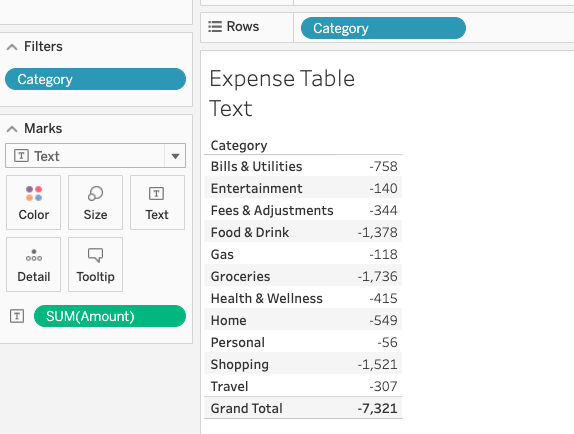This screenshot has height=434, width=574.
Task: Collapse the Marks section chevron
Action: [12, 129]
